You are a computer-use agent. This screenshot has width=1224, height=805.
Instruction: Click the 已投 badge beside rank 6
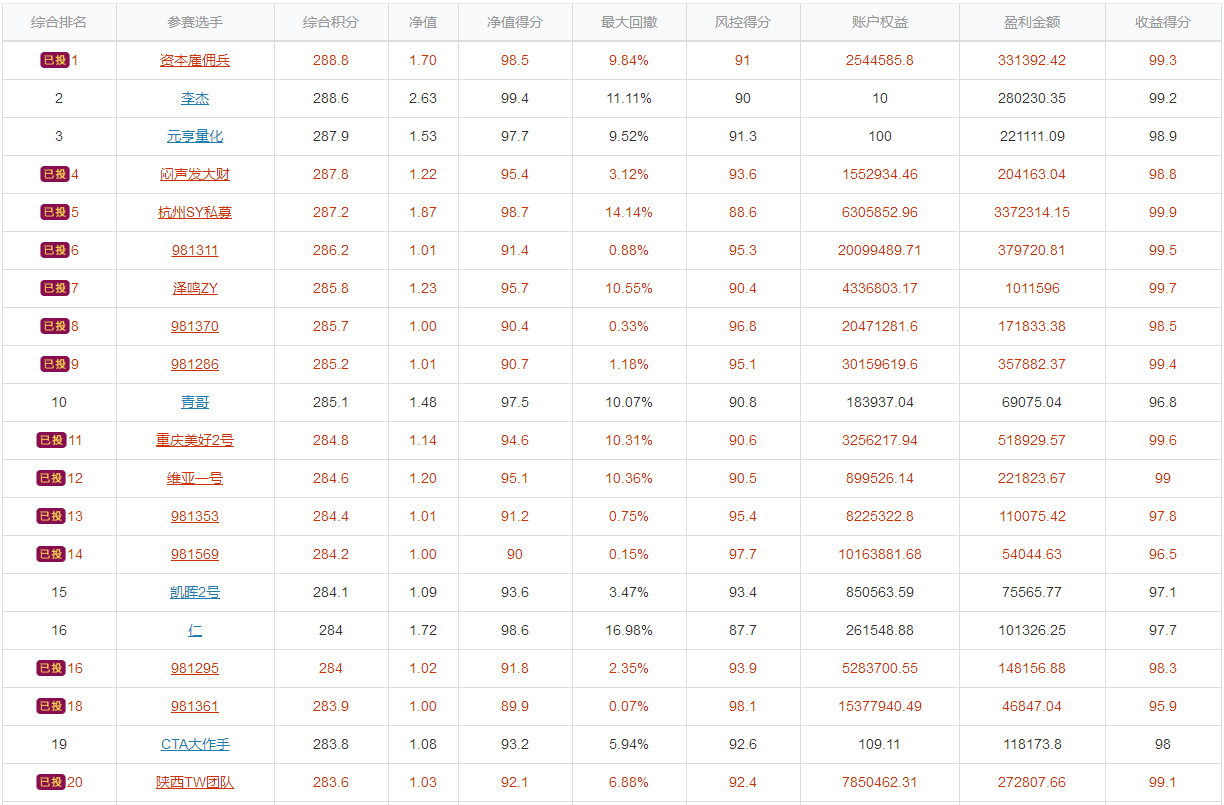click(x=54, y=250)
